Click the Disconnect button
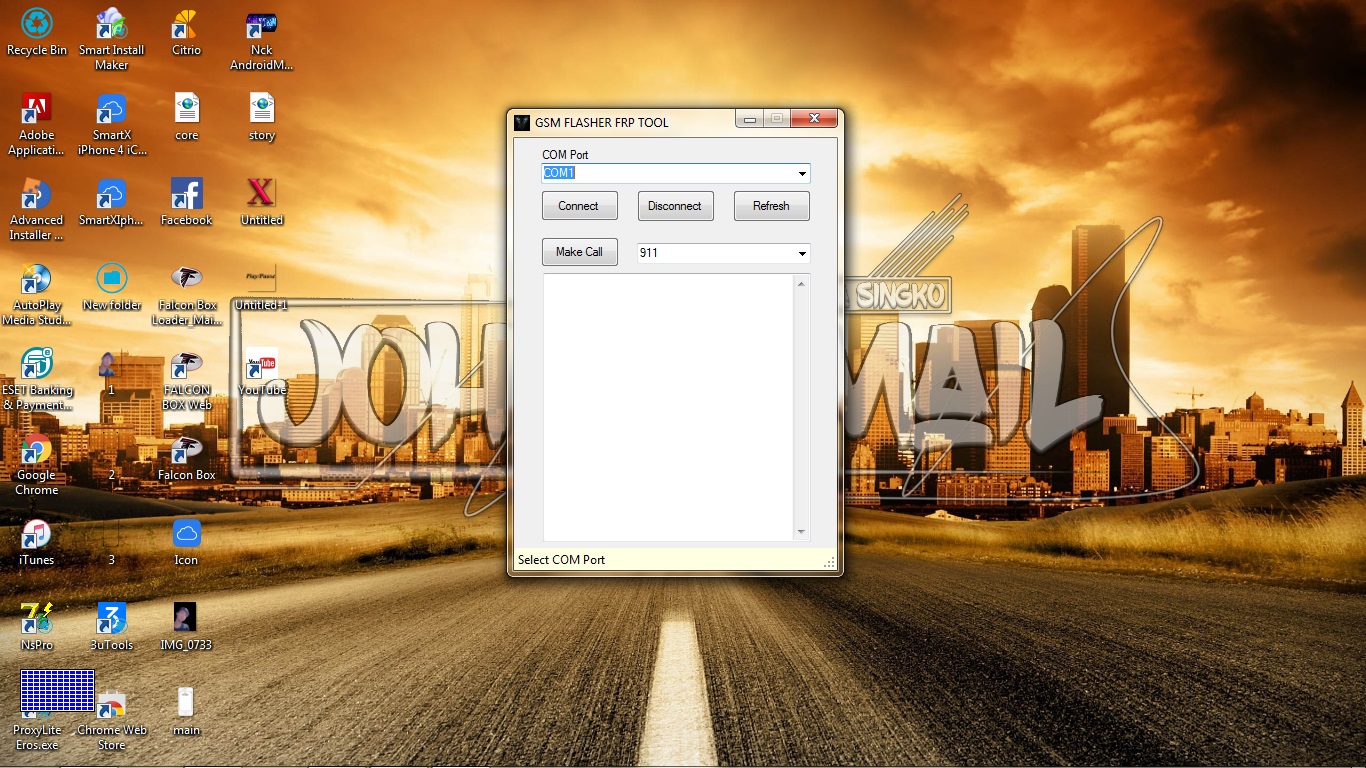The image size is (1366, 768). point(676,206)
